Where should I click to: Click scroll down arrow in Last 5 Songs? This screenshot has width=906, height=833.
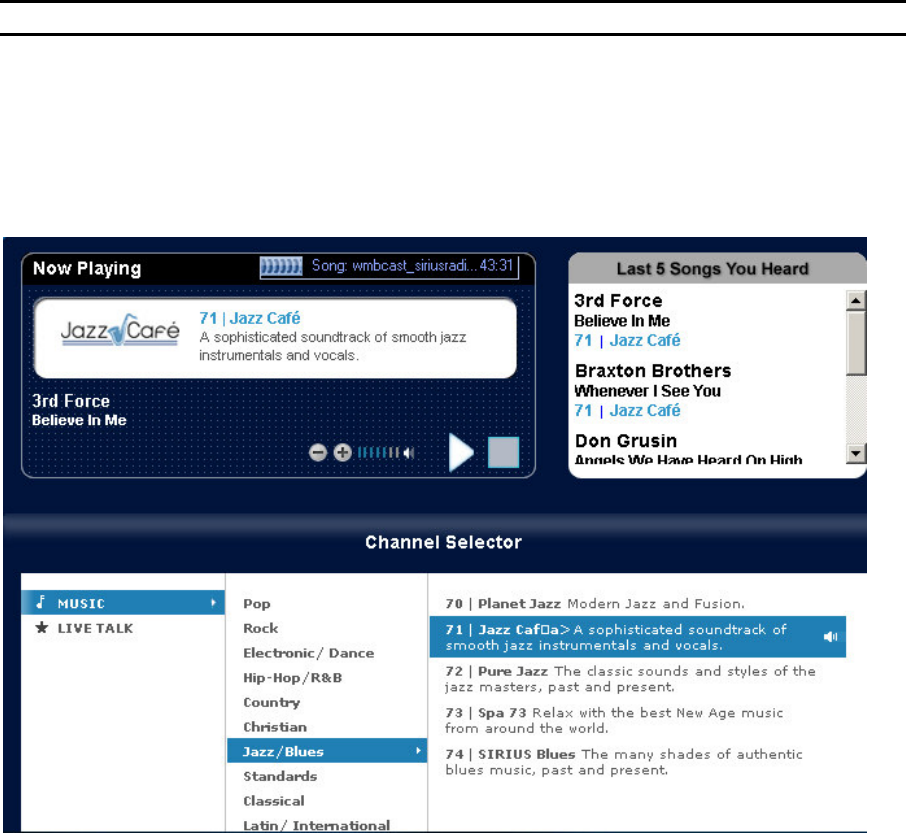(856, 453)
